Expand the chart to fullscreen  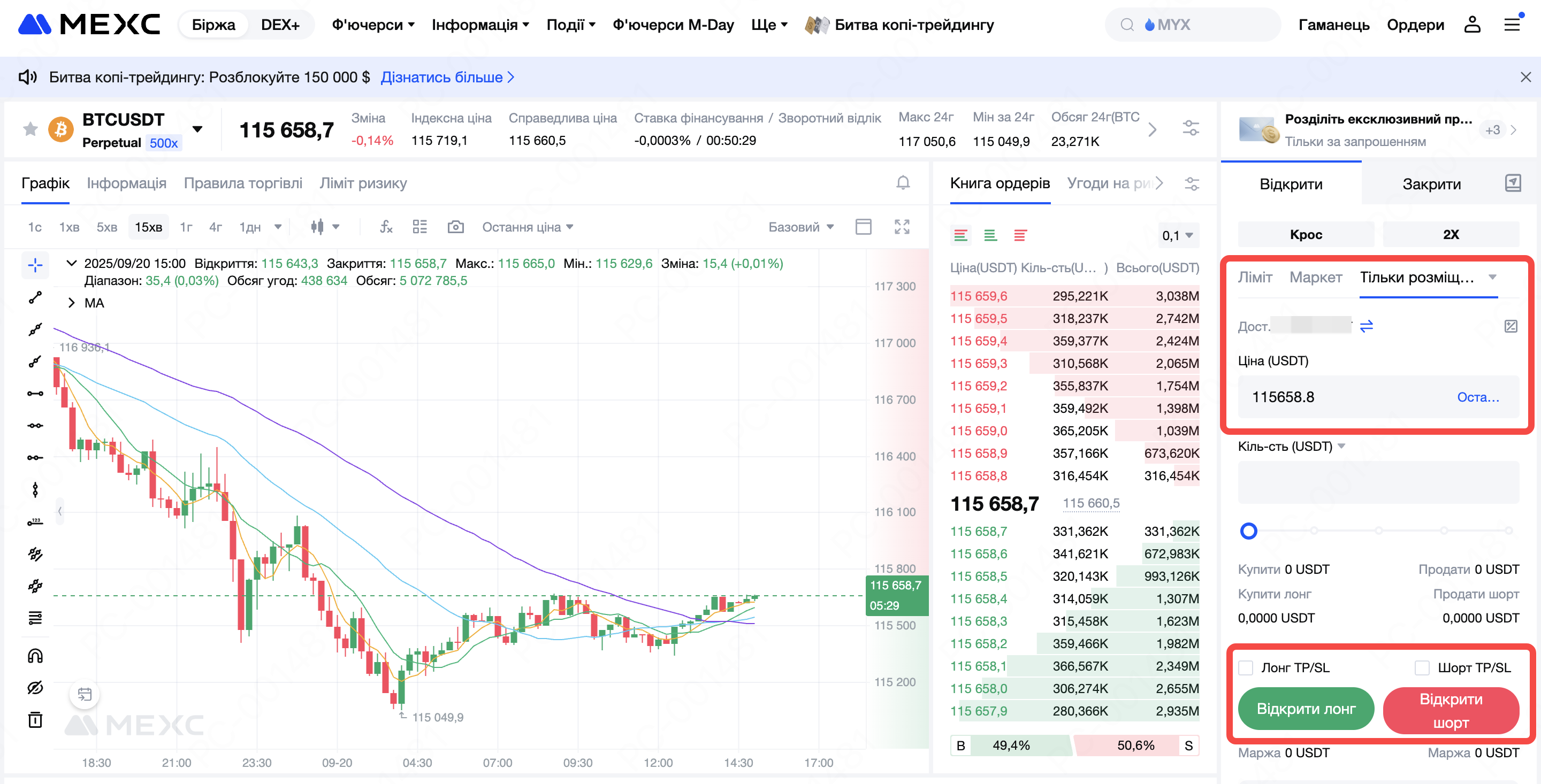point(902,227)
